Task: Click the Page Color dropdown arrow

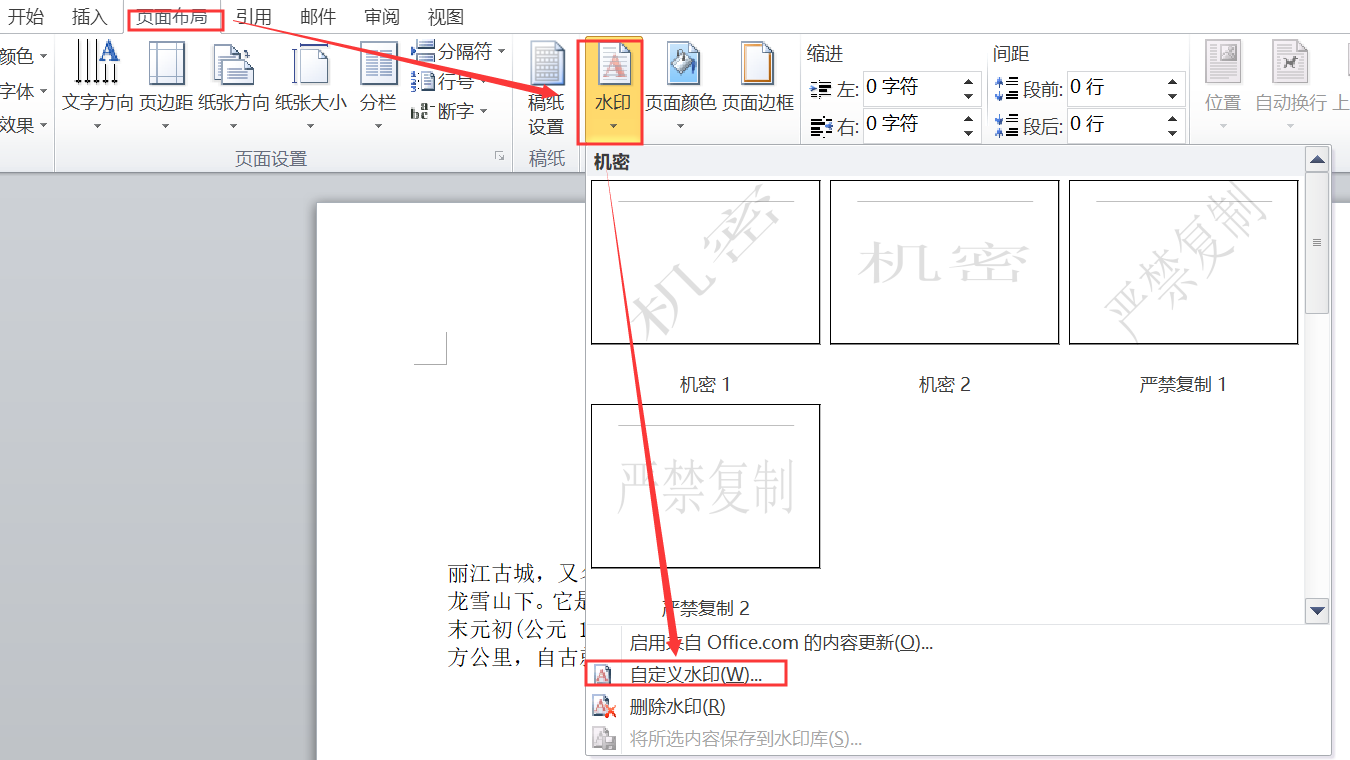Action: [x=680, y=127]
